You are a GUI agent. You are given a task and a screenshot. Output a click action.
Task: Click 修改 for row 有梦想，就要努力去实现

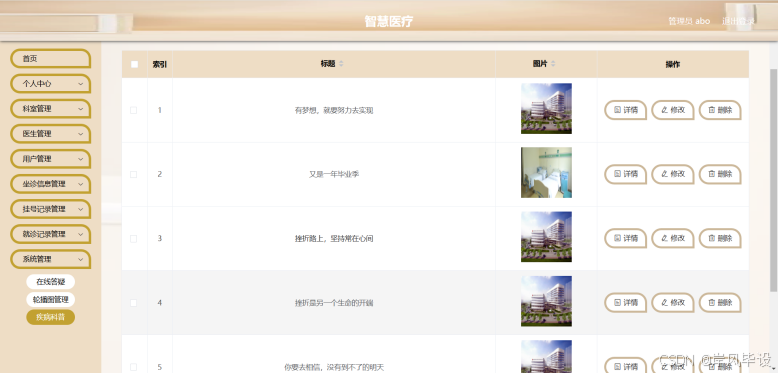(x=673, y=110)
